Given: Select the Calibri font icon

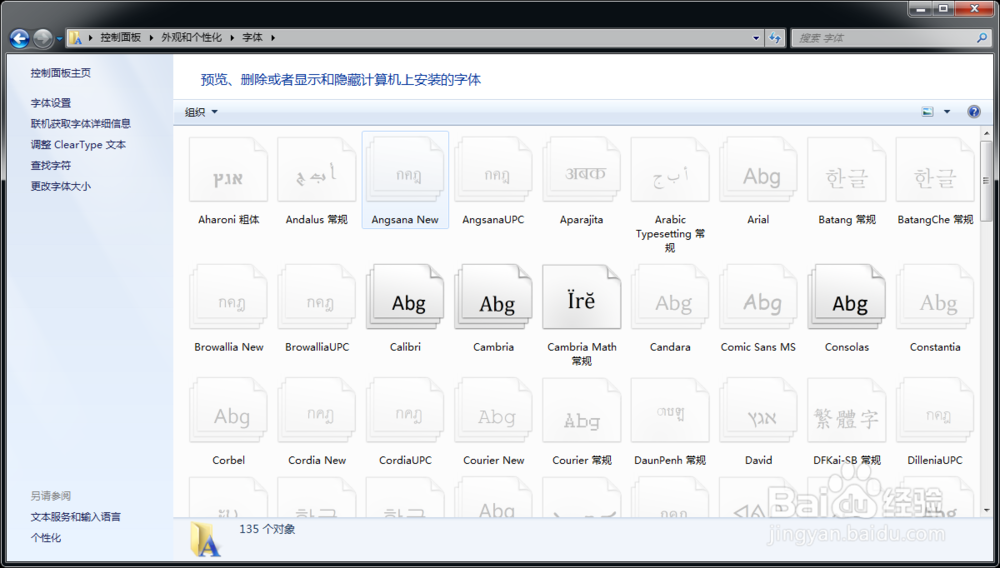Looking at the screenshot, I should click(405, 298).
